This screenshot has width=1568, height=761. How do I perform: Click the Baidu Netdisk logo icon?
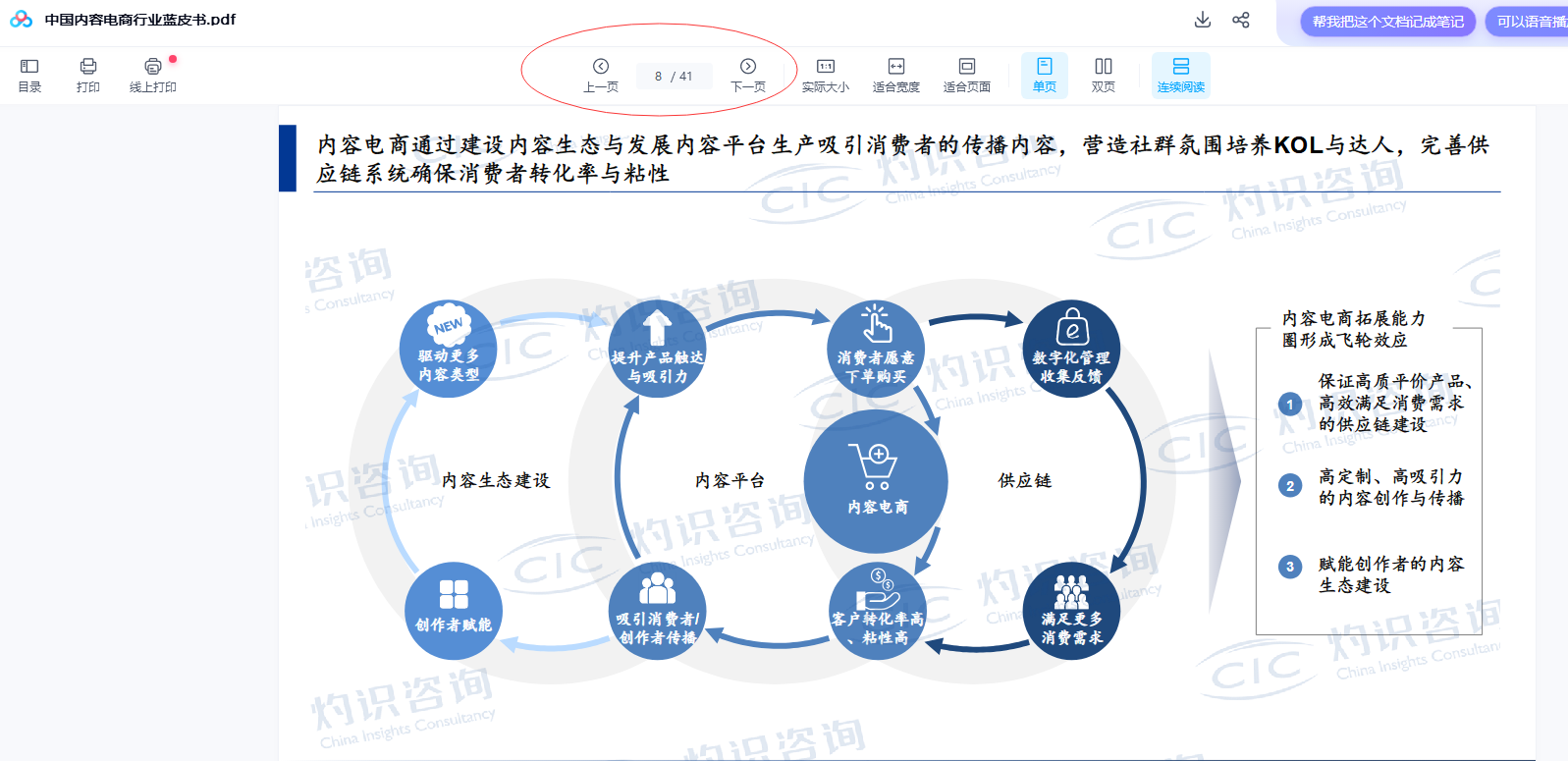coord(22,20)
